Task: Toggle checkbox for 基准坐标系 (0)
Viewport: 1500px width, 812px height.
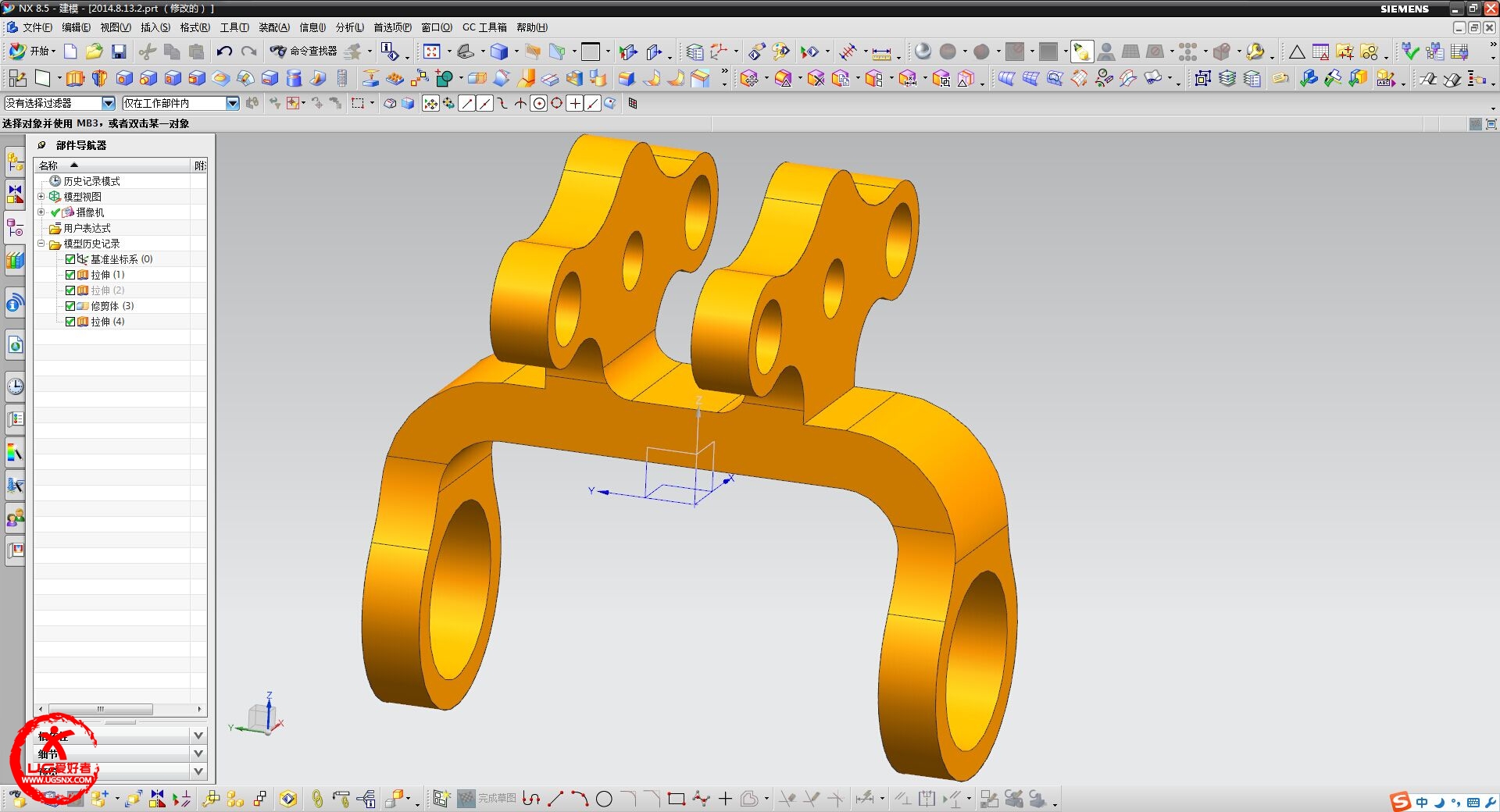Action: pos(70,259)
